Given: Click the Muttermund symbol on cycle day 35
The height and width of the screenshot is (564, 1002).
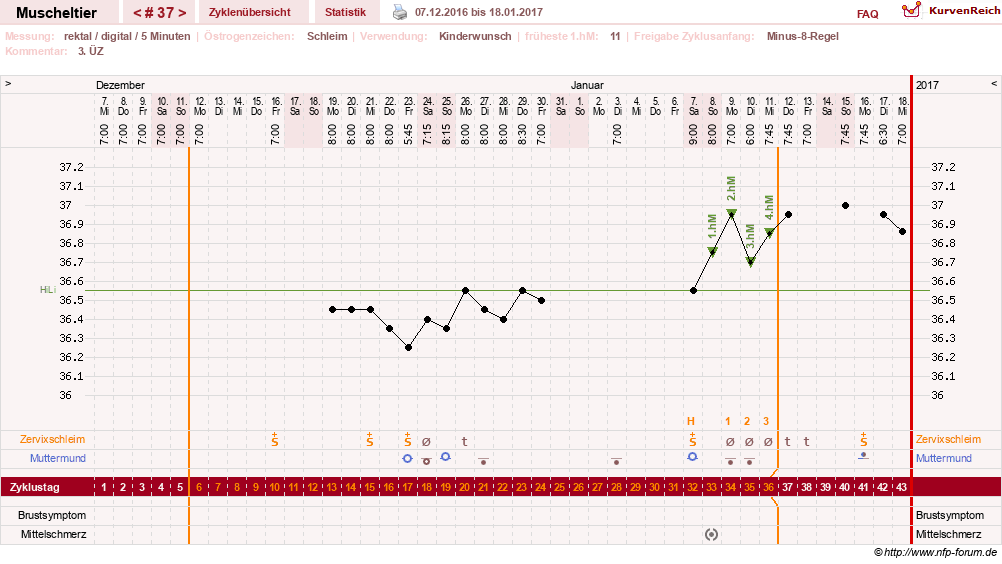Looking at the screenshot, I should coord(750,461).
